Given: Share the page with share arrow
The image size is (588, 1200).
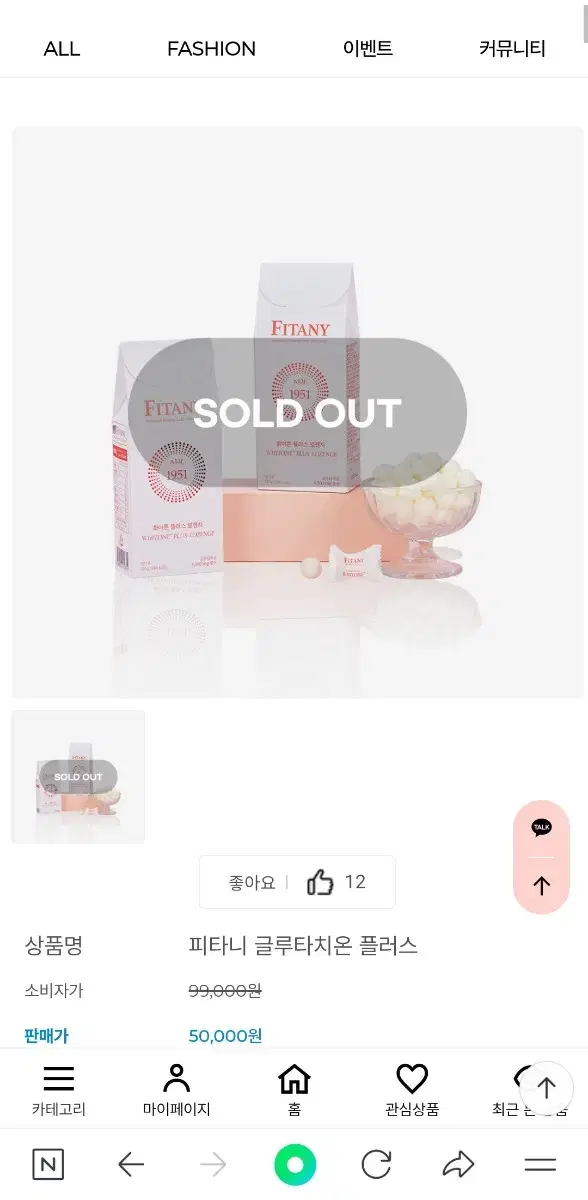Looking at the screenshot, I should pos(458,1165).
